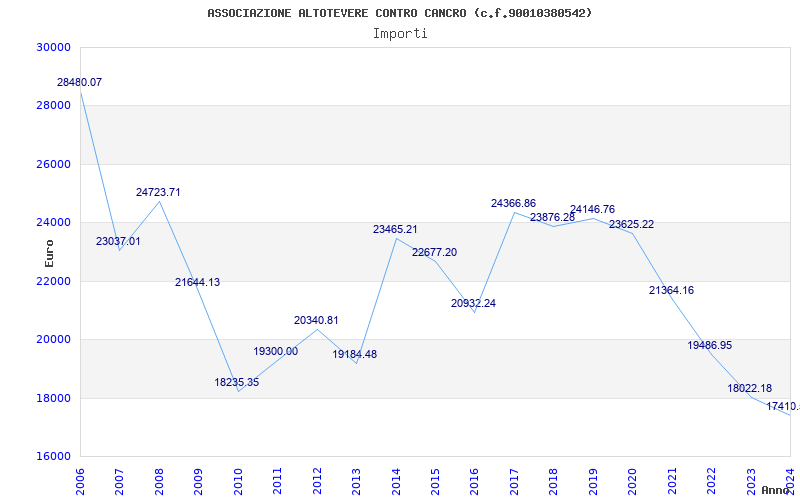The height and width of the screenshot is (500, 800).
Task: Click the data label 18235.35
Action: point(237,382)
